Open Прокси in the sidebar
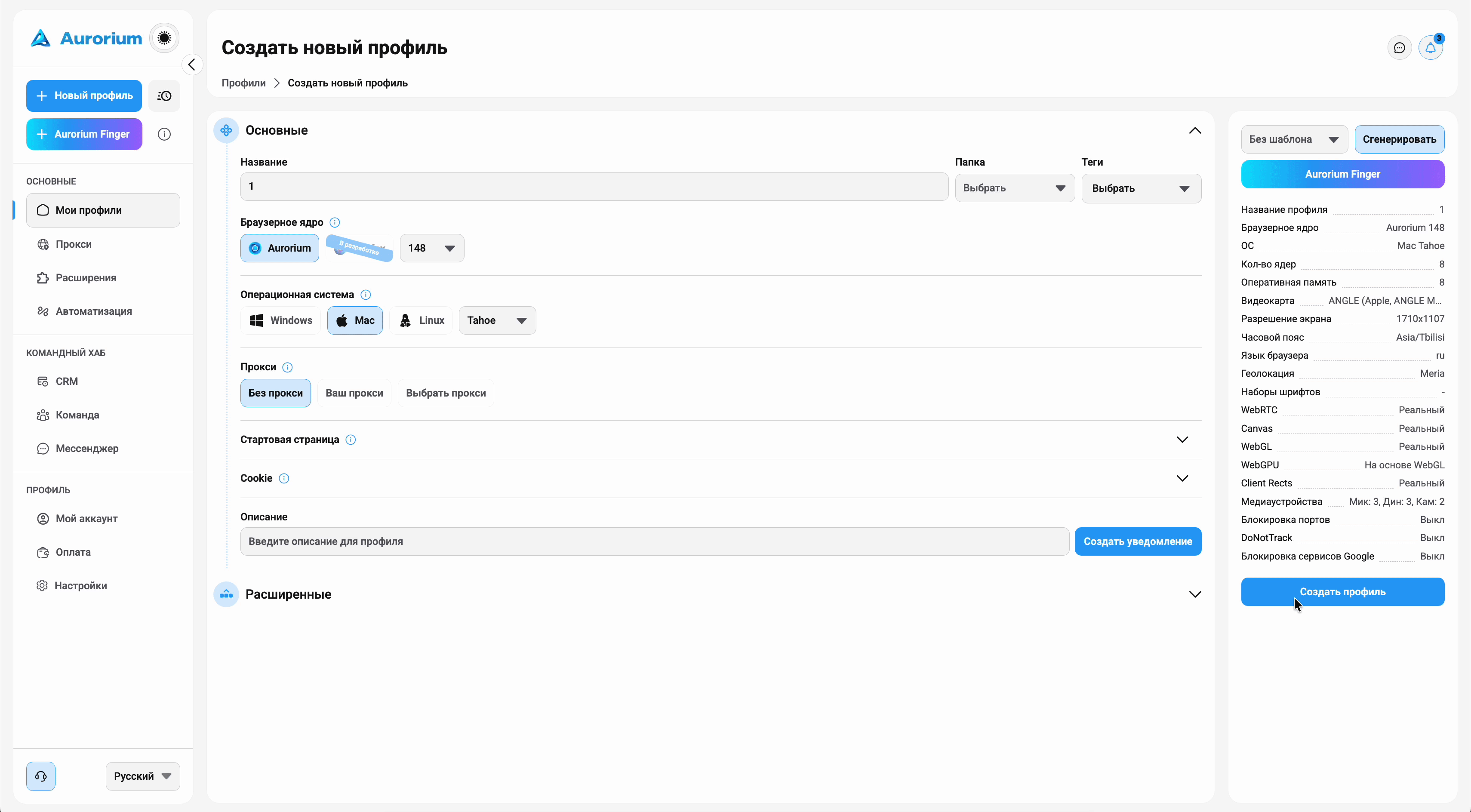This screenshot has height=812, width=1471. pos(103,244)
